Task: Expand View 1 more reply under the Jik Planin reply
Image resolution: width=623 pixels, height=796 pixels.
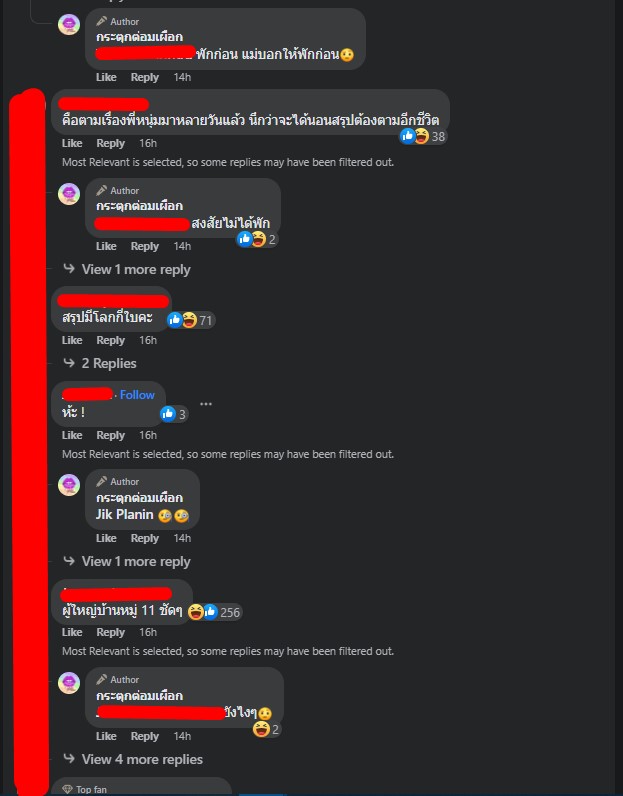Action: (x=136, y=561)
